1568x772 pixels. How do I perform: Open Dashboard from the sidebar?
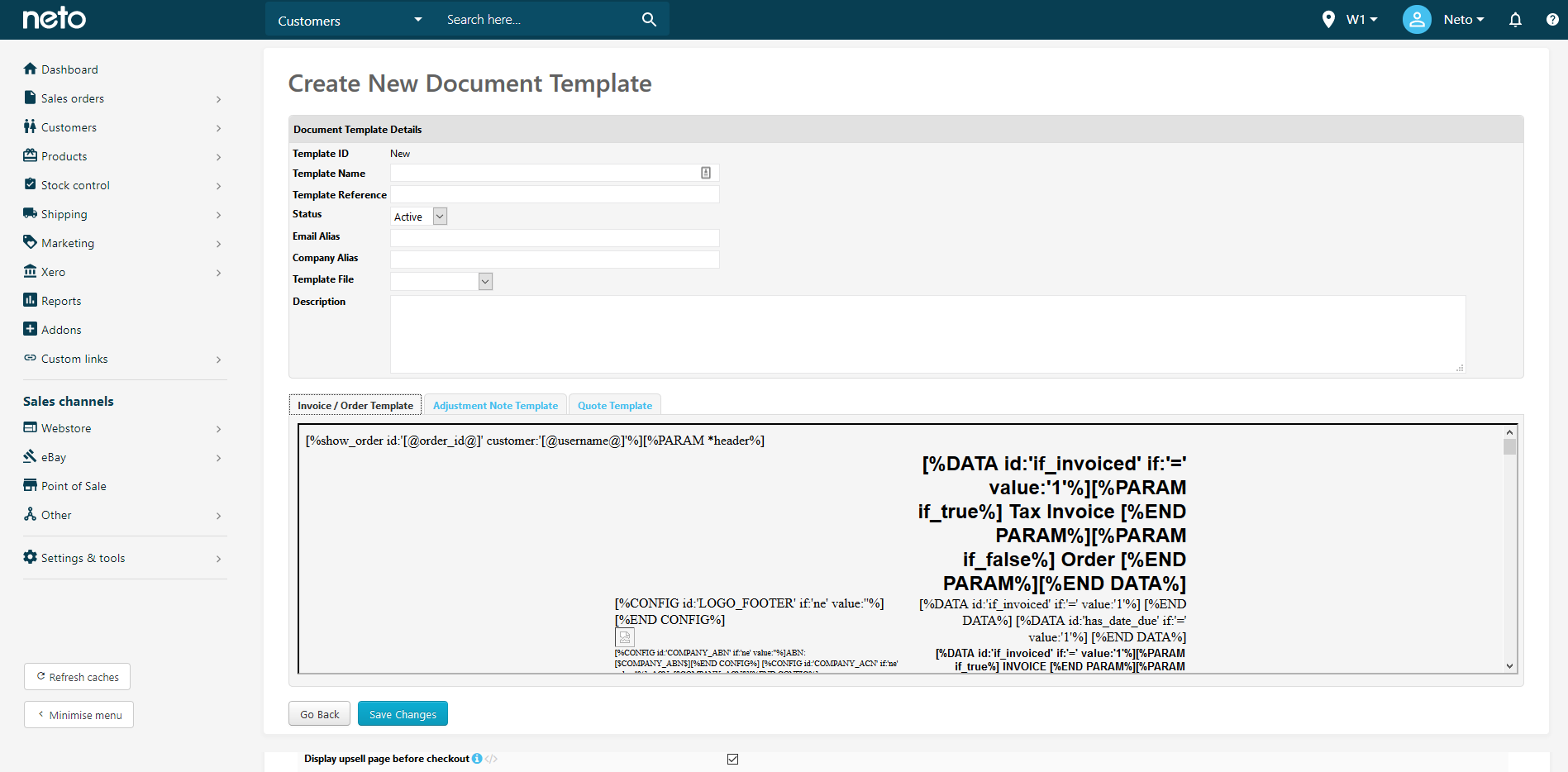pos(69,69)
